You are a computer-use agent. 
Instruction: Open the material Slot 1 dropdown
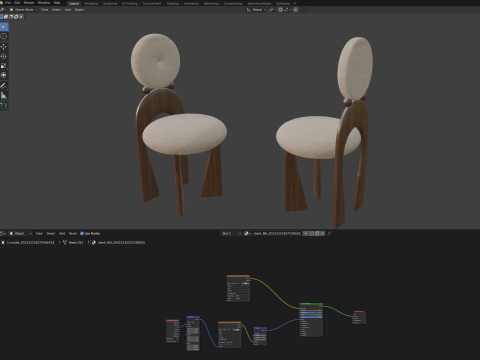231,234
